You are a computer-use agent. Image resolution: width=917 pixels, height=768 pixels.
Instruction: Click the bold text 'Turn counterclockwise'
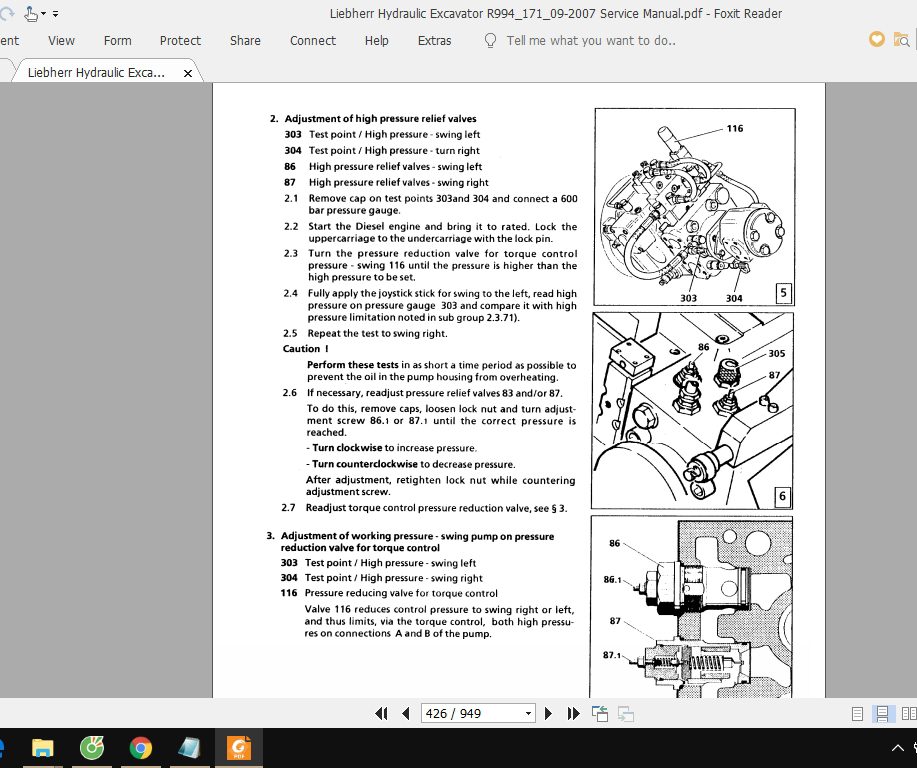pos(364,464)
